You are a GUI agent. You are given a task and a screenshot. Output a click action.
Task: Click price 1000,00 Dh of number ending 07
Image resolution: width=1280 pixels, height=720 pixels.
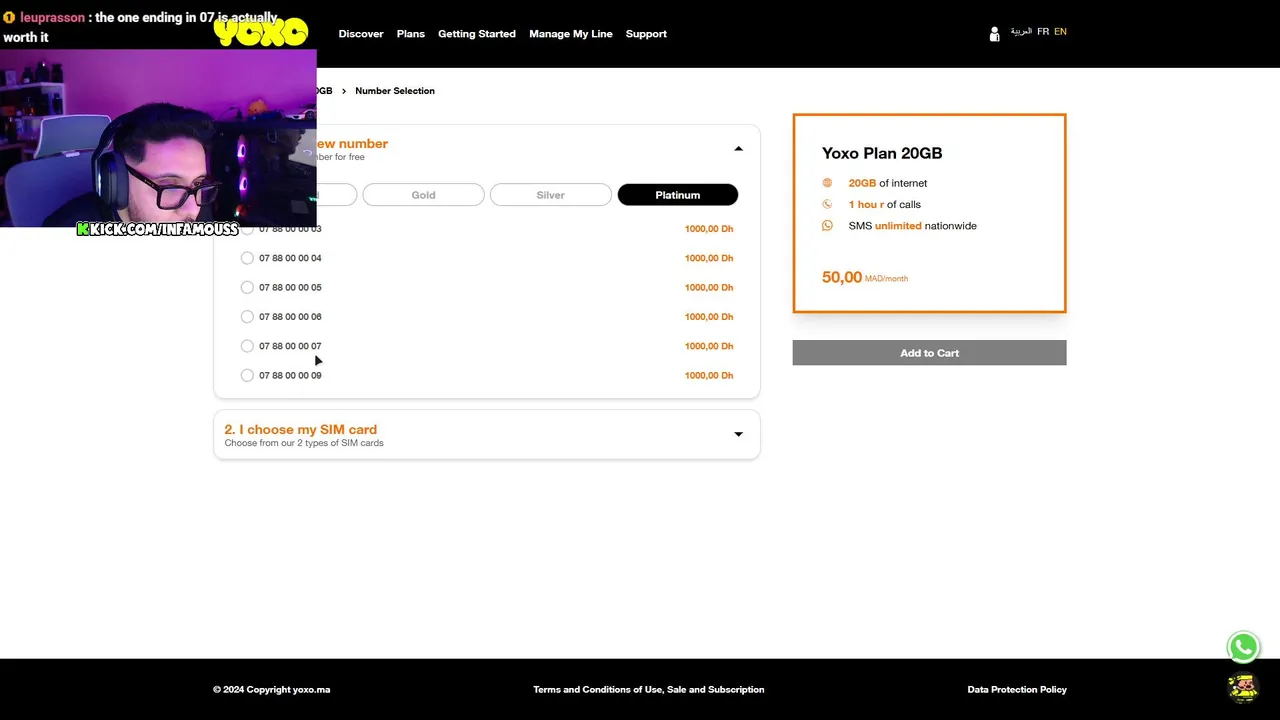(x=709, y=346)
